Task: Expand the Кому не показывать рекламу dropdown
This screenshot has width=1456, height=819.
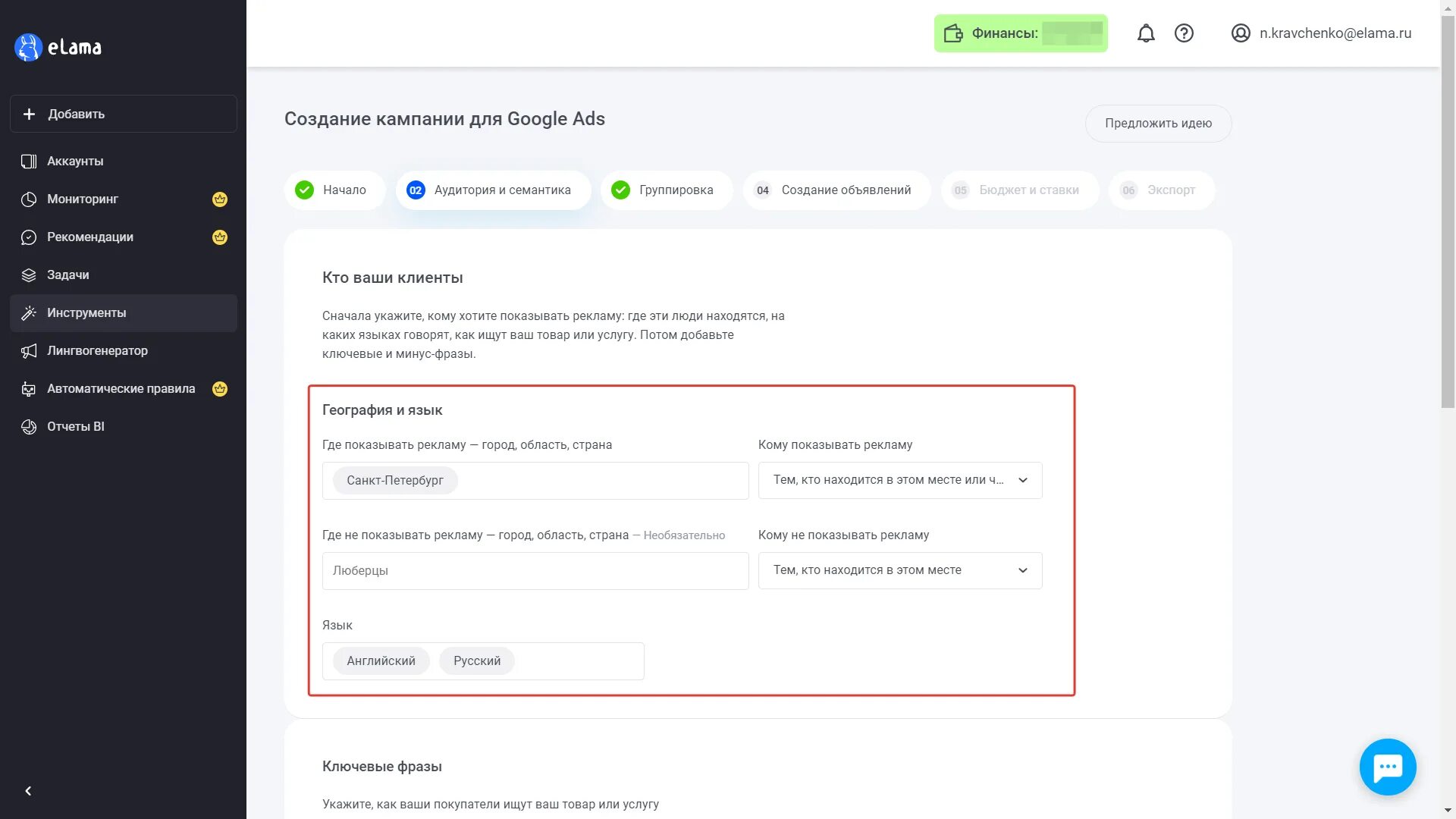Action: [x=900, y=570]
